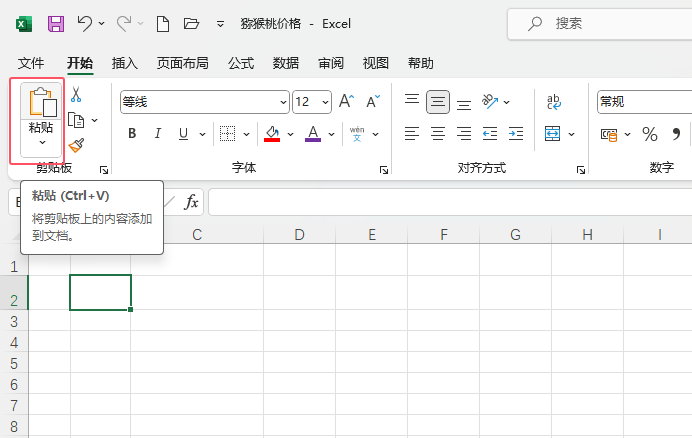This screenshot has width=692, height=438.
Task: Open the 对齐方式 dialog launcher
Action: [581, 170]
